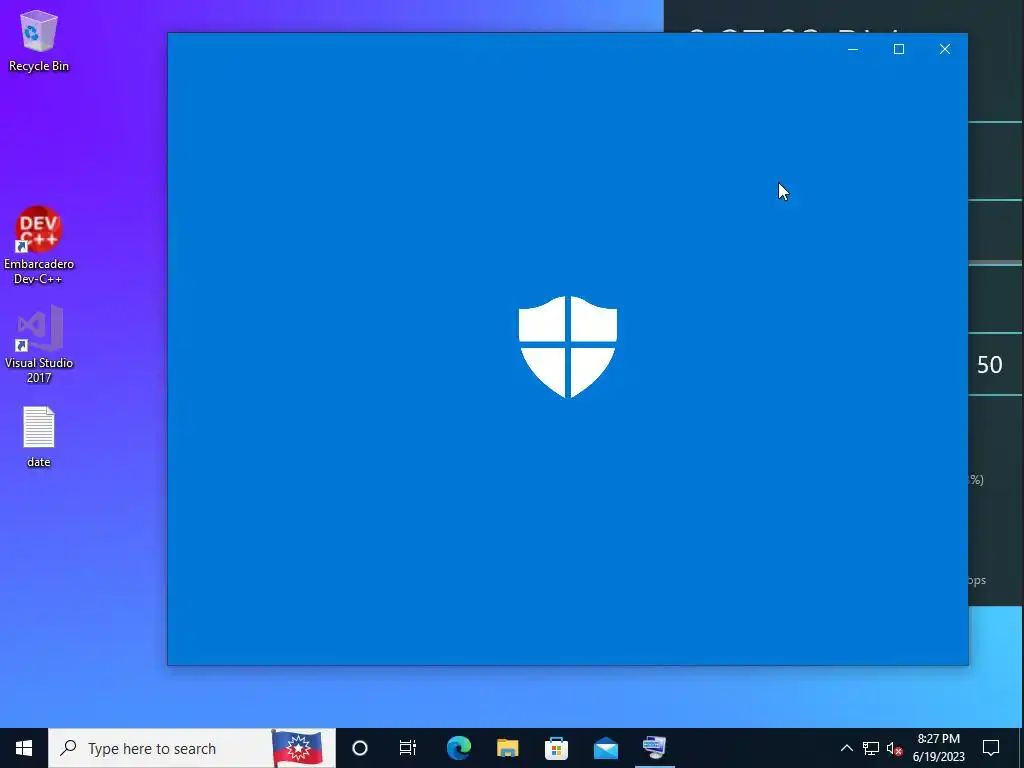Click the Type here to search box
Image resolution: width=1024 pixels, height=768 pixels.
(192, 748)
